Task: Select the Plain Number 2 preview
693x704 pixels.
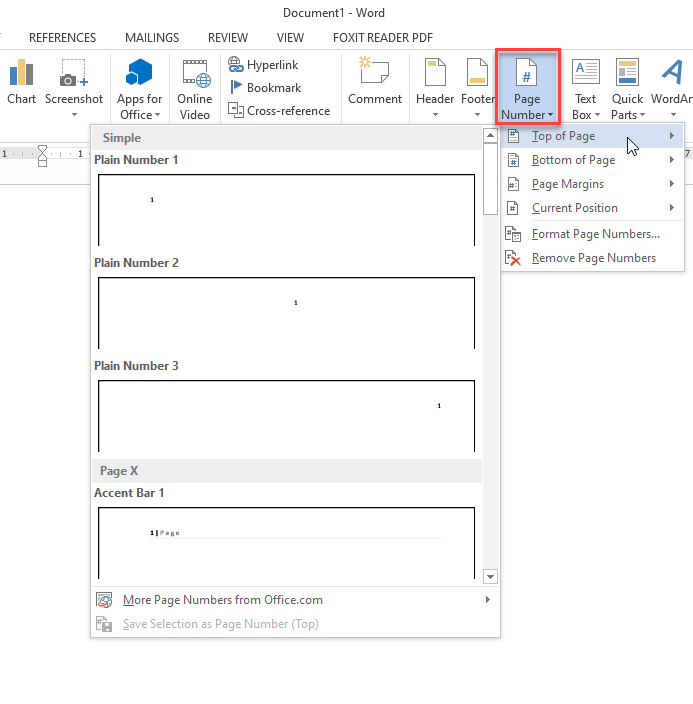Action: point(286,312)
